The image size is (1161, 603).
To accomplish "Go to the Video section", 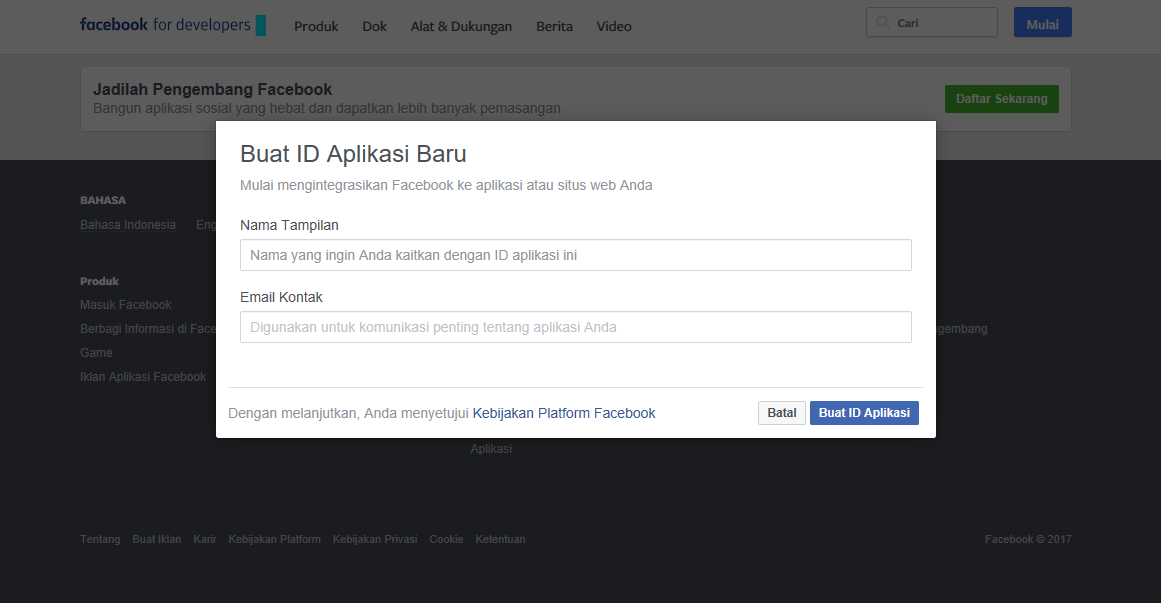I will click(x=614, y=26).
